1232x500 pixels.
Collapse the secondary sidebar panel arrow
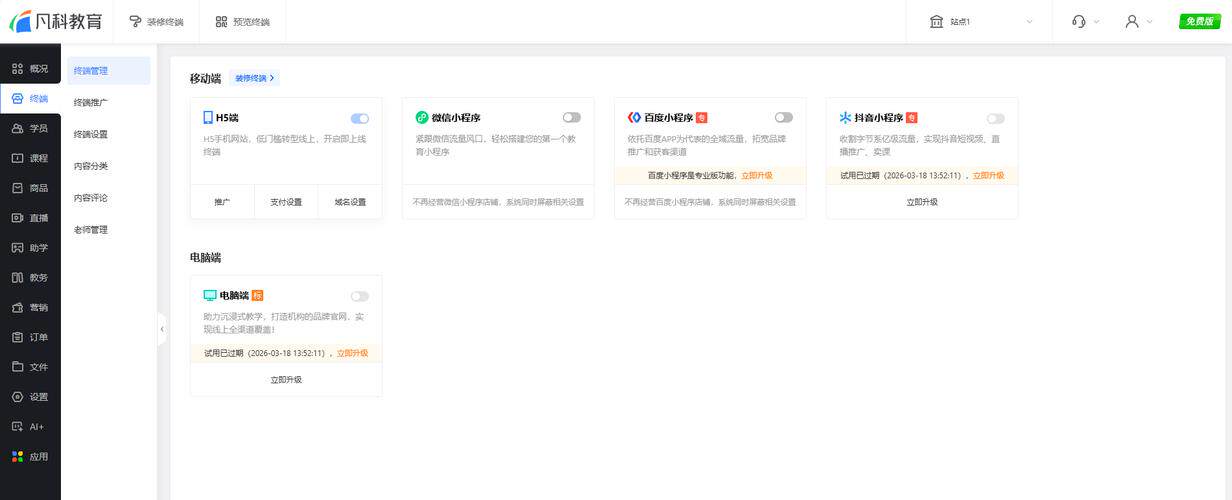pyautogui.click(x=162, y=328)
